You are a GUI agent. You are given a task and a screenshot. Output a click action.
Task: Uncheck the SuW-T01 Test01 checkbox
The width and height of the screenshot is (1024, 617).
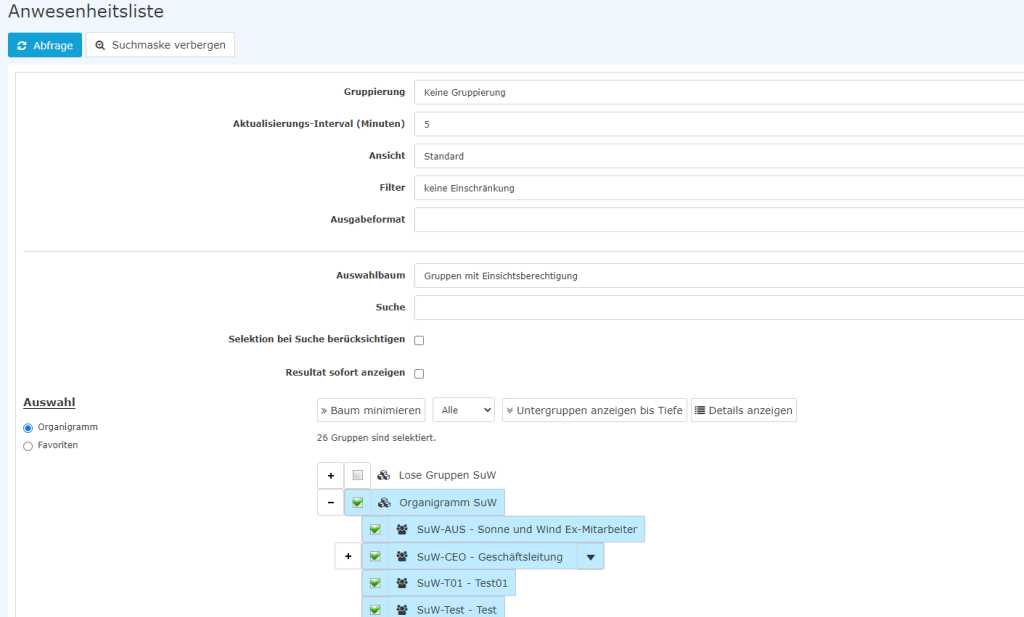pos(375,583)
